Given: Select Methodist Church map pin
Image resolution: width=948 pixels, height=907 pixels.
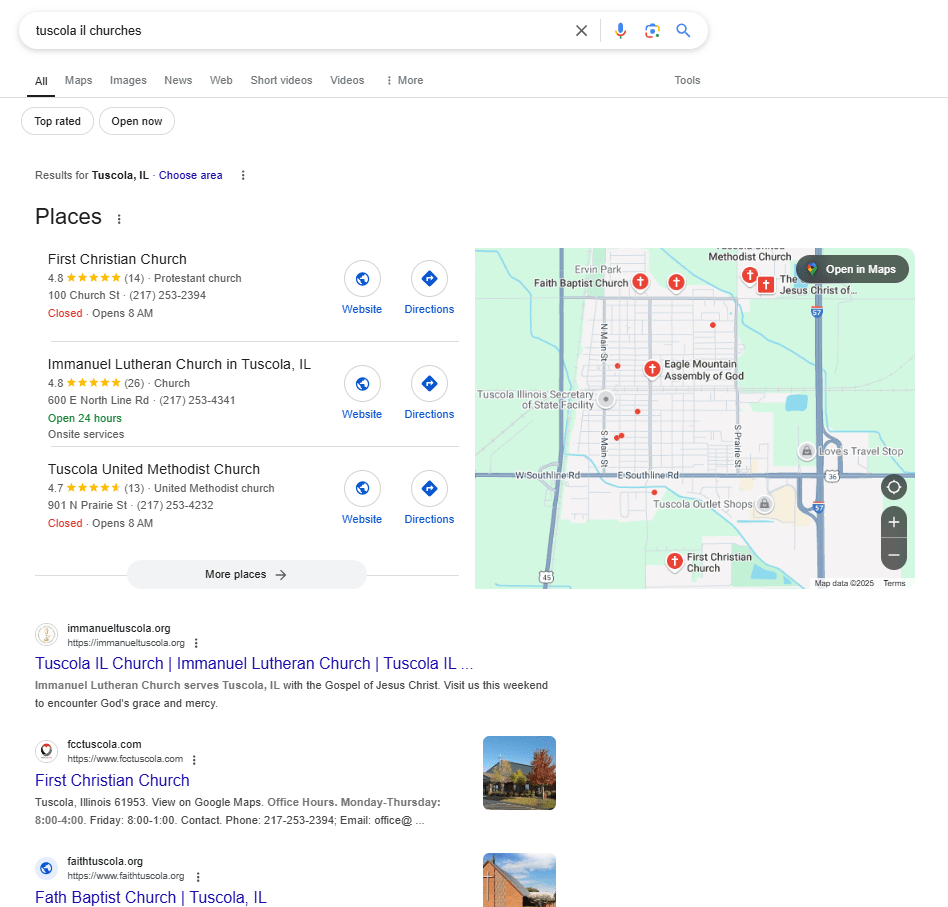Looking at the screenshot, I should tap(750, 275).
